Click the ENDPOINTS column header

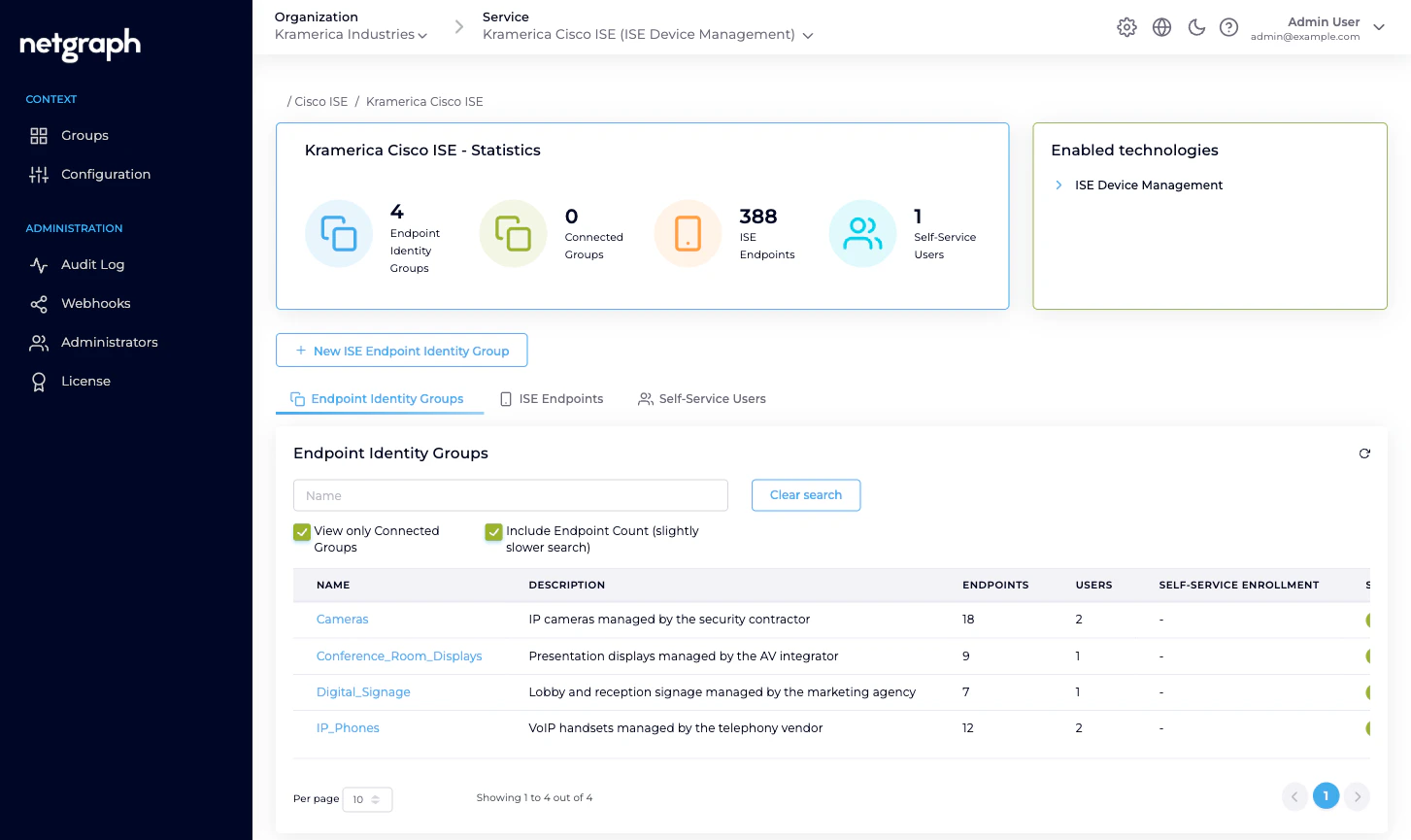(995, 586)
